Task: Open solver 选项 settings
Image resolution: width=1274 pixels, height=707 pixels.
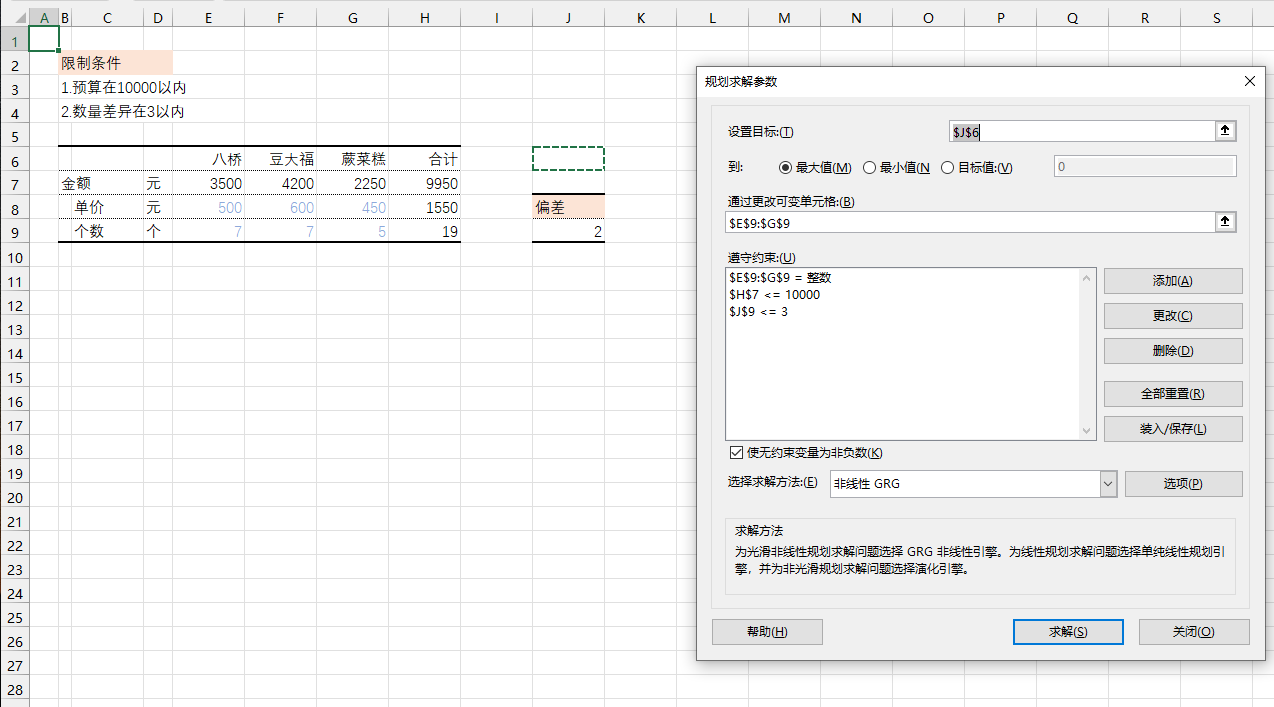Action: (1183, 484)
